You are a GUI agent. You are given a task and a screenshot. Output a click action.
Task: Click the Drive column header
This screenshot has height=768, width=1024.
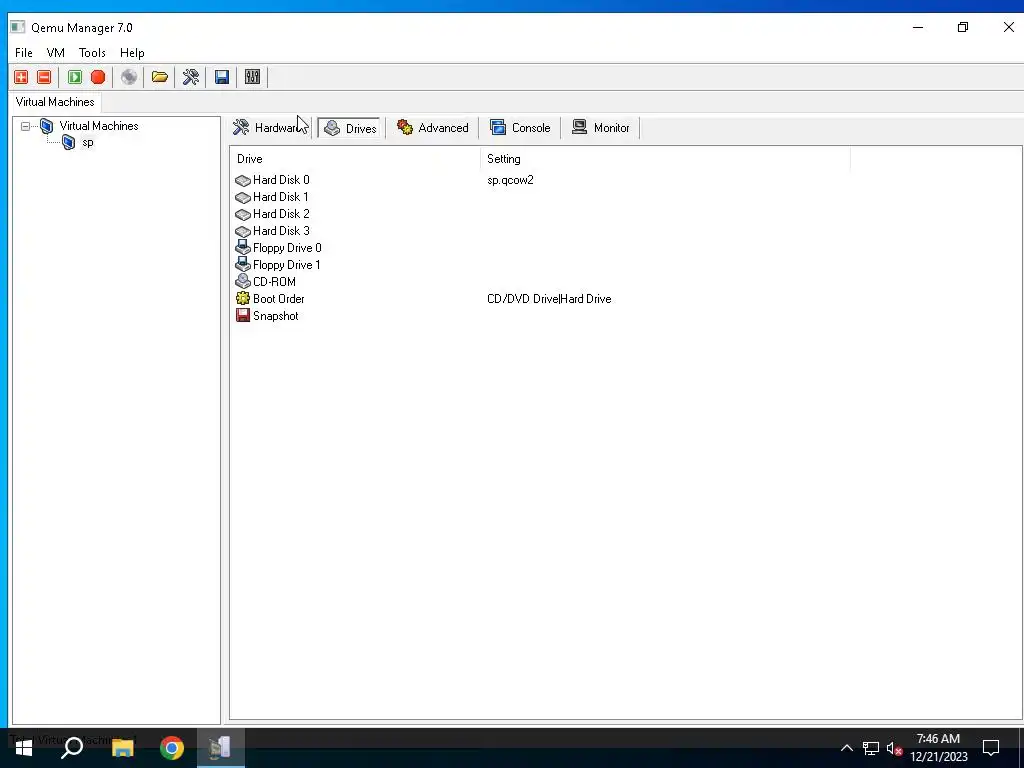tap(355, 159)
